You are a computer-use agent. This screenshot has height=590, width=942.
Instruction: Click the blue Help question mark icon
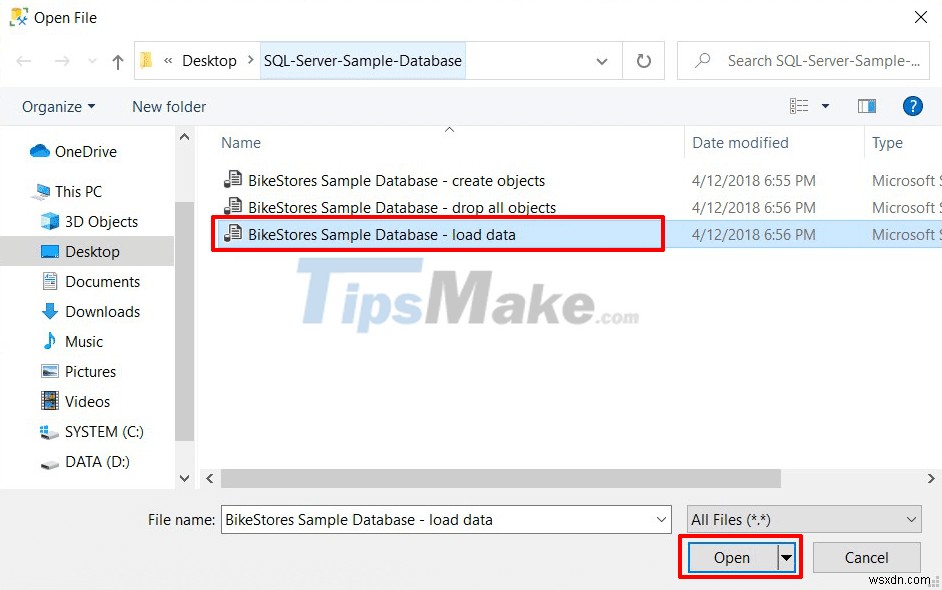(912, 106)
